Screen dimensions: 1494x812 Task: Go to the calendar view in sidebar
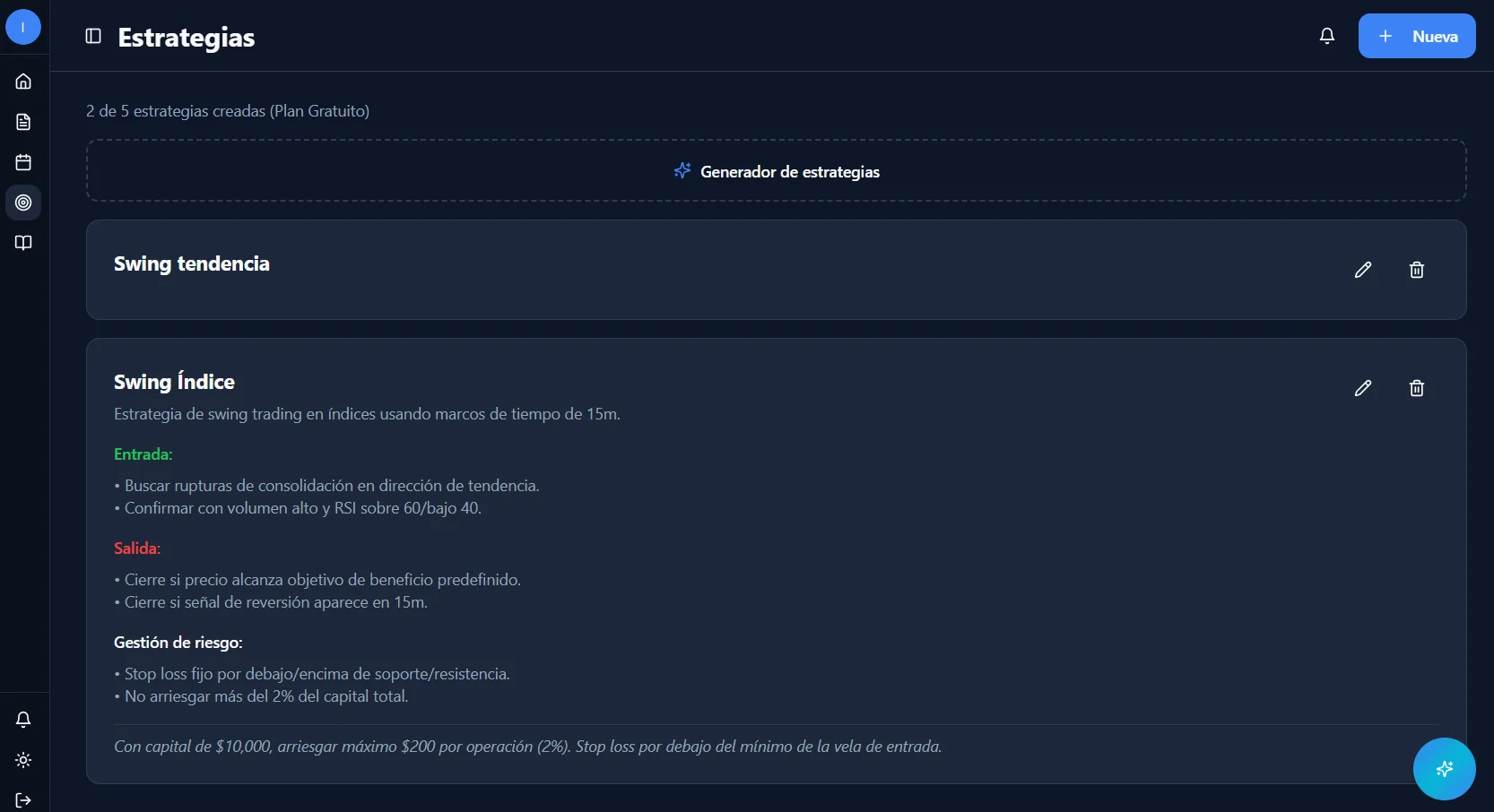[23, 162]
